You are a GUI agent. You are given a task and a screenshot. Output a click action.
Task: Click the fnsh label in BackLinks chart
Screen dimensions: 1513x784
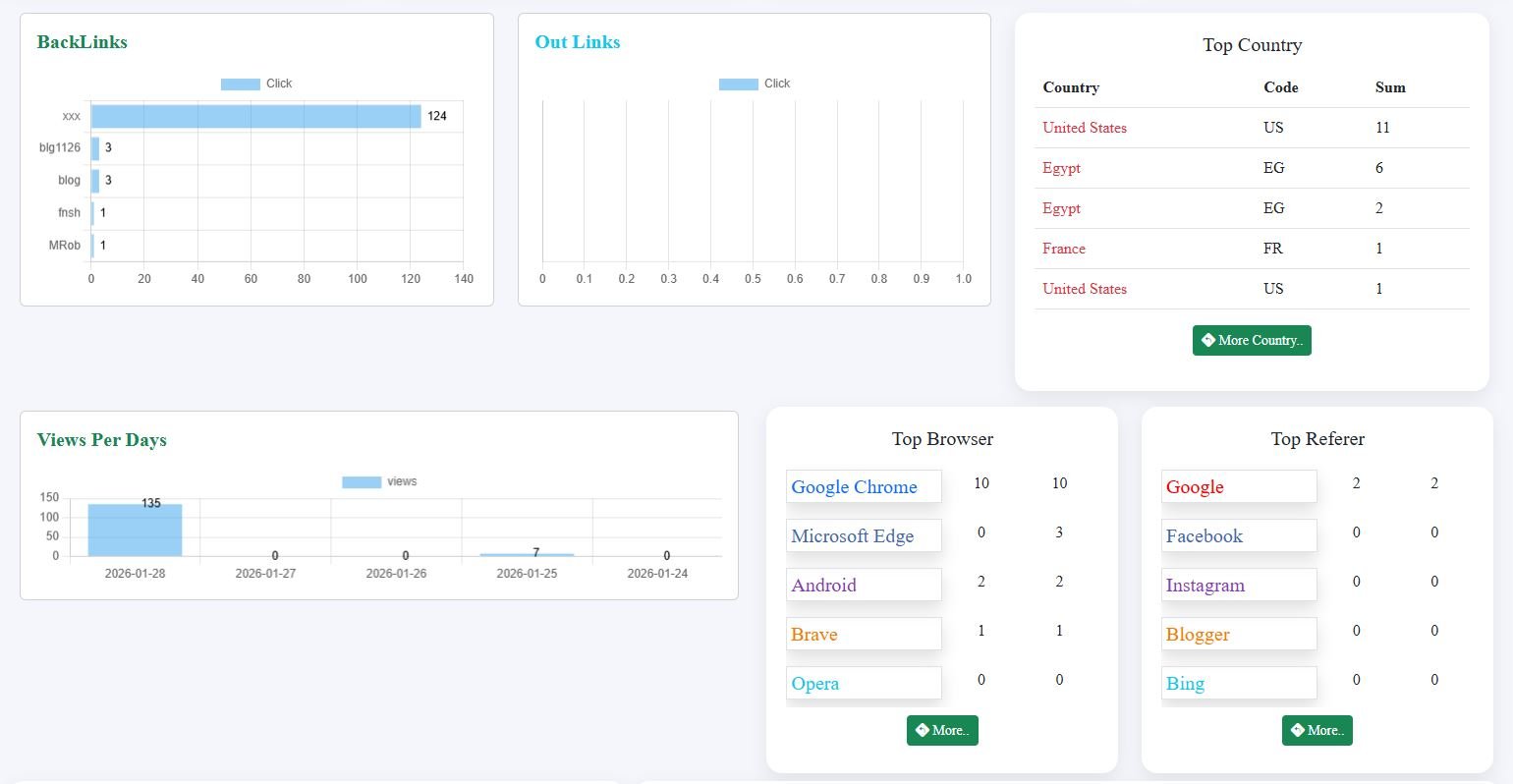tap(69, 212)
